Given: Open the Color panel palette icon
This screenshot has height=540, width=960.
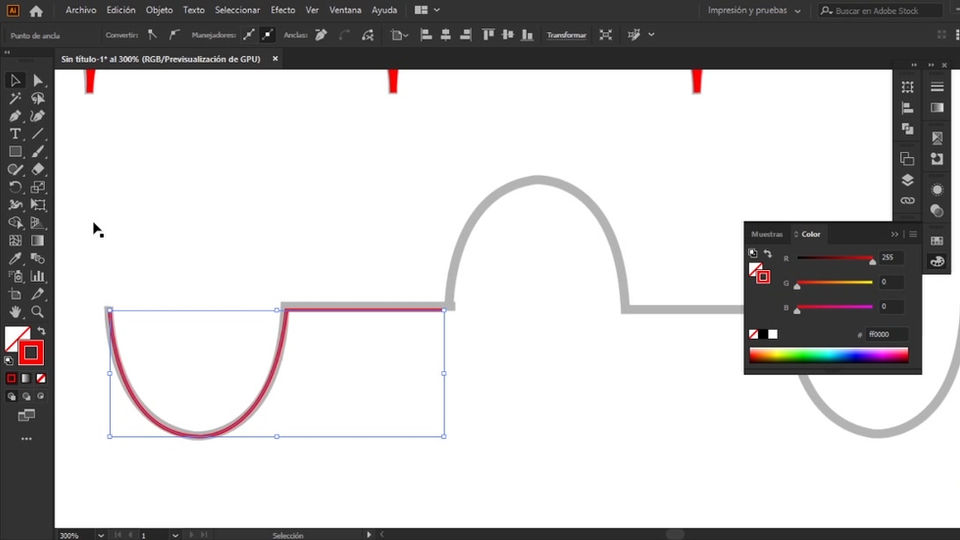Looking at the screenshot, I should (937, 261).
